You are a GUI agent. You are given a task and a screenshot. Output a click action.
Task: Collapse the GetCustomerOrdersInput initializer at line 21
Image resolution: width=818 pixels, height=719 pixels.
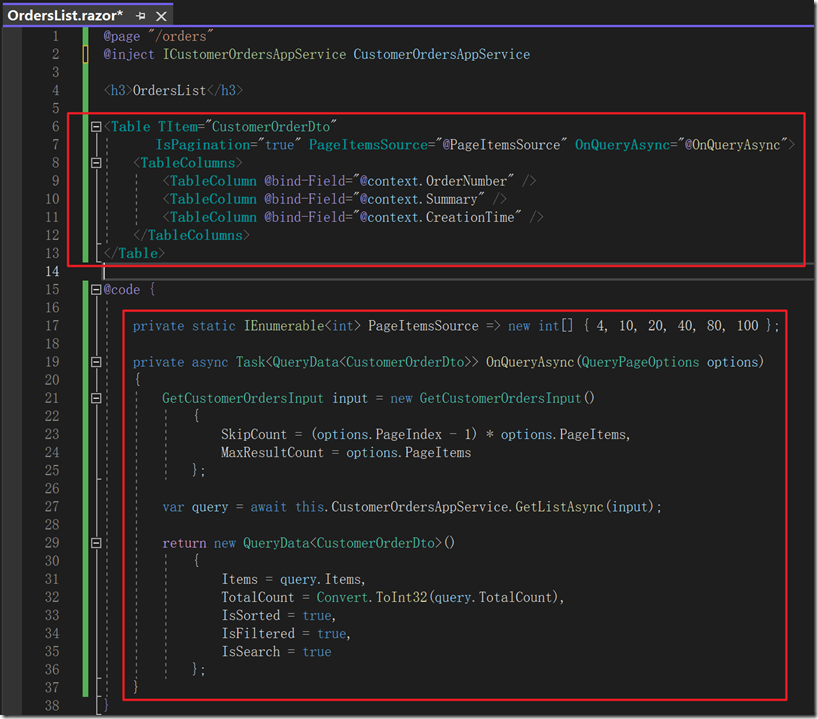coord(96,398)
